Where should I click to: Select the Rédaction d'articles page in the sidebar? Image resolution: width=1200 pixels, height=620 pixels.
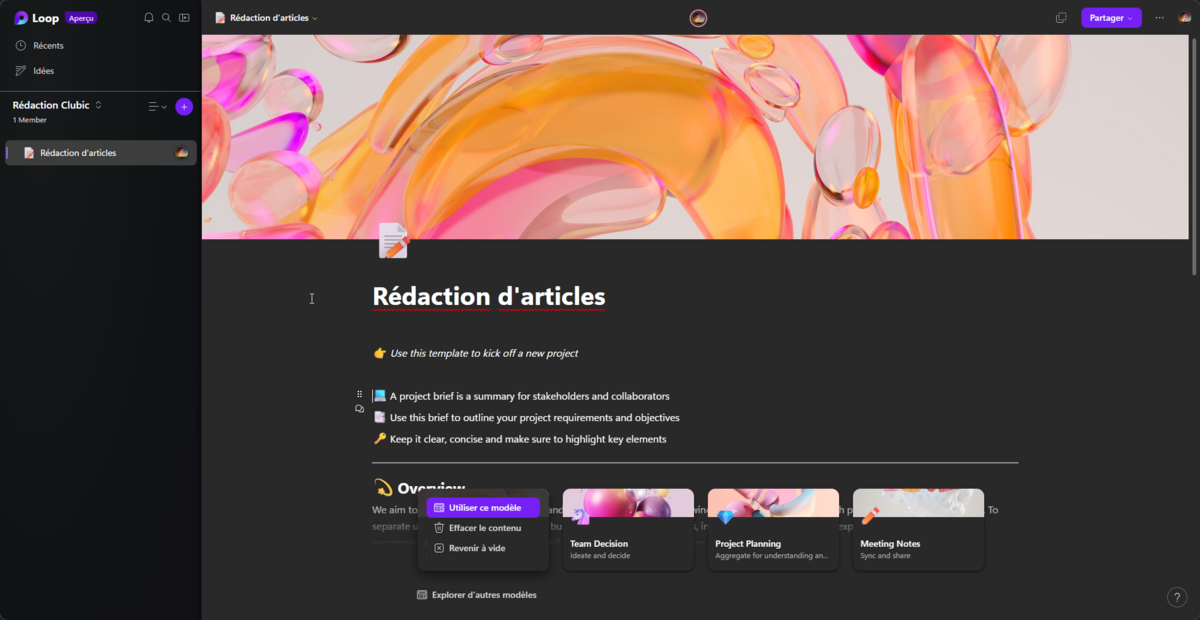100,153
